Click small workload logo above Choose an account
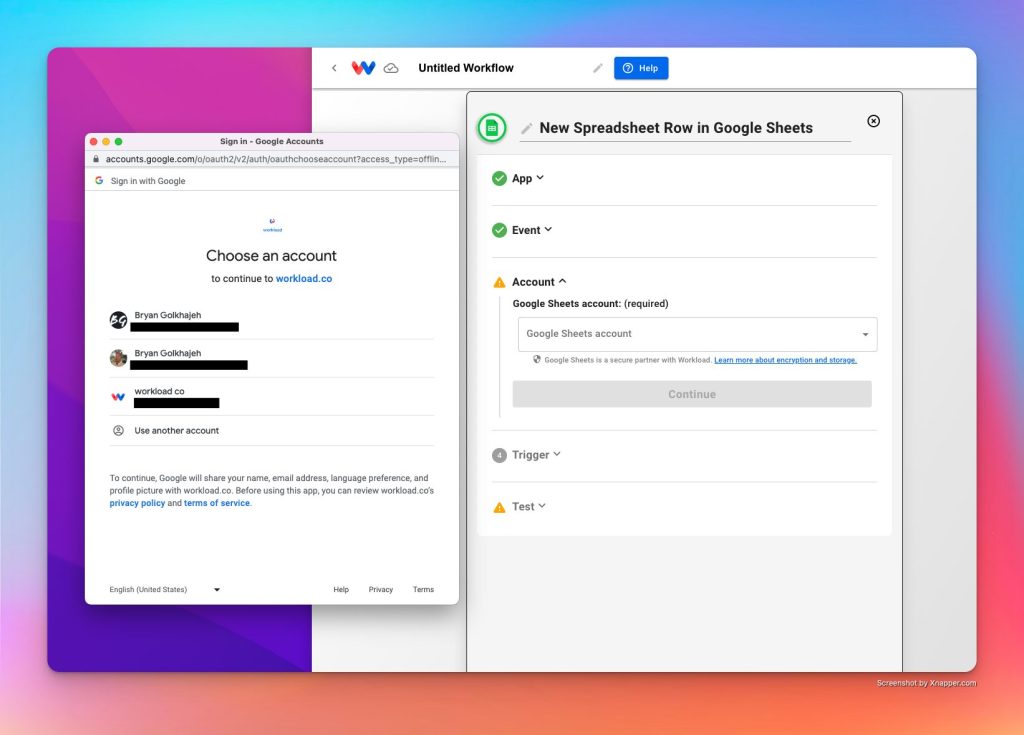The width and height of the screenshot is (1024, 735). [x=272, y=225]
